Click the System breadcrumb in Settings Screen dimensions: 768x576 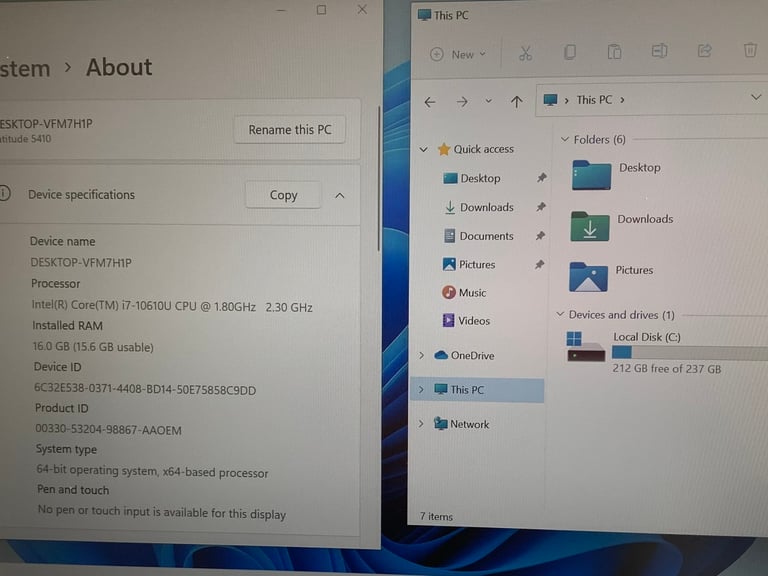tap(25, 69)
